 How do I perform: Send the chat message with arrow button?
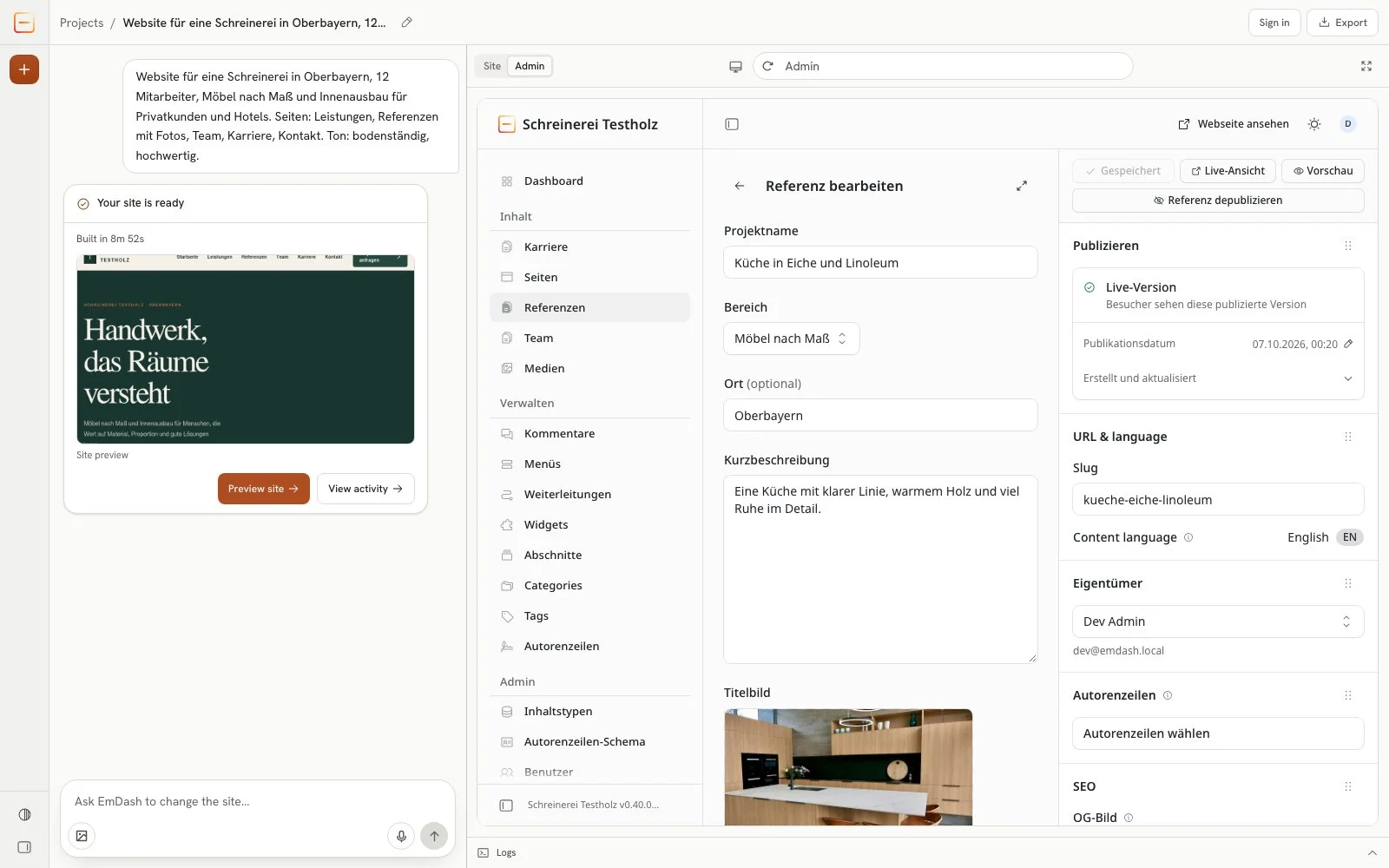tap(434, 836)
